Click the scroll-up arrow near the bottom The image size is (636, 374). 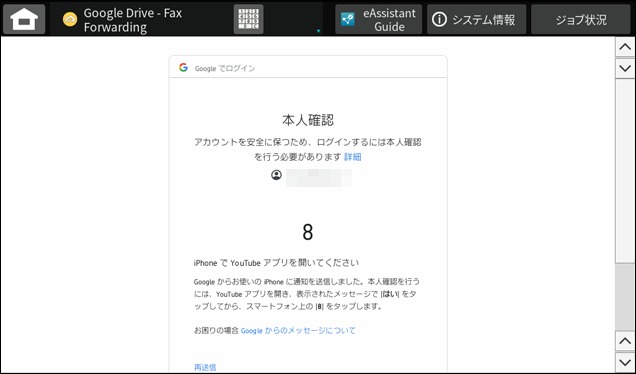point(625,341)
